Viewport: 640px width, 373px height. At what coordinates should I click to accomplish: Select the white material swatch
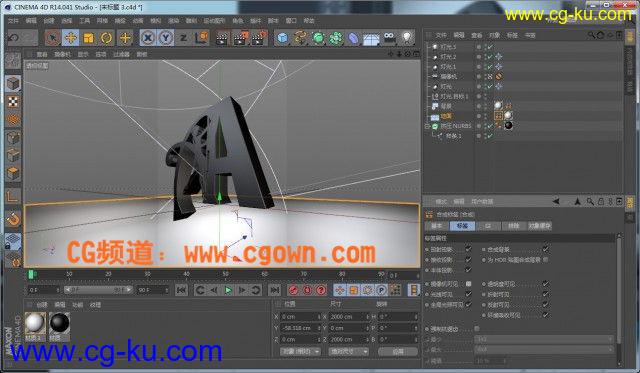35,323
